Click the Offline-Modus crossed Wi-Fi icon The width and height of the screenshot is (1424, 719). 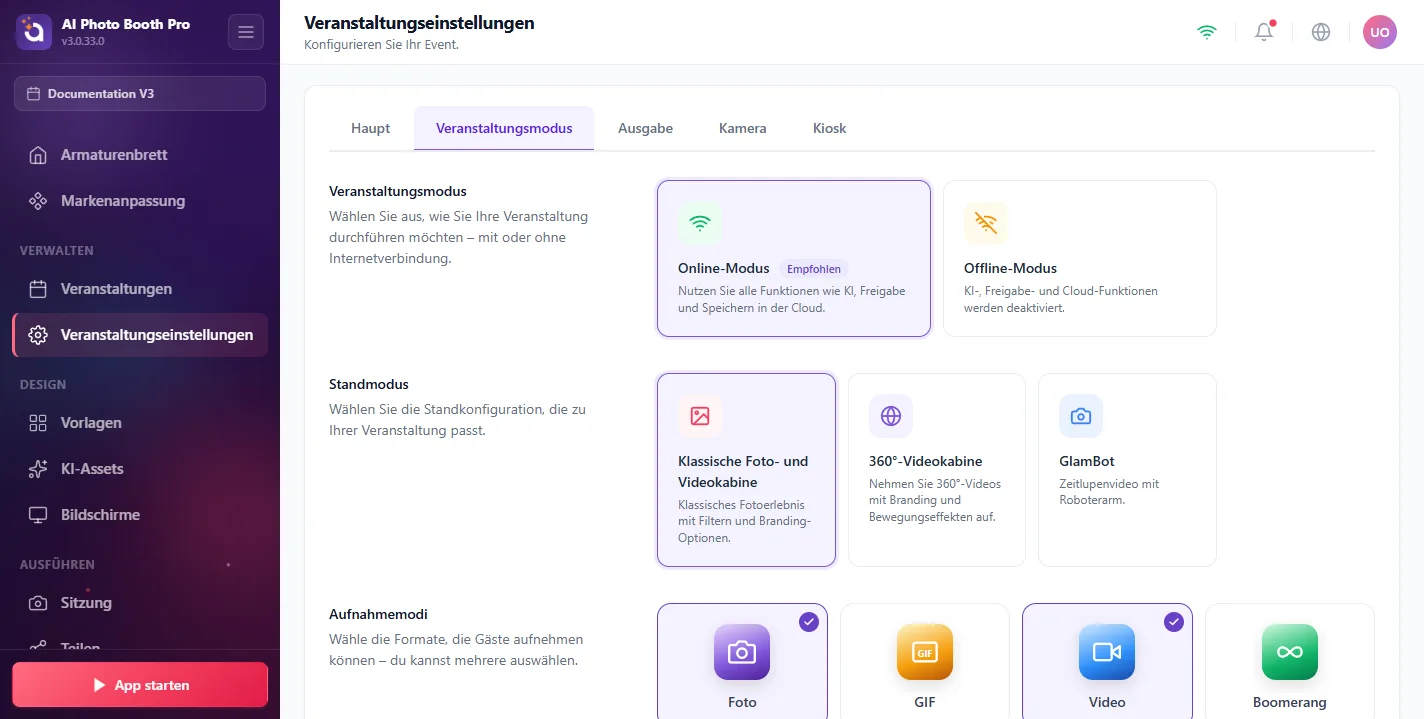pyautogui.click(x=986, y=224)
